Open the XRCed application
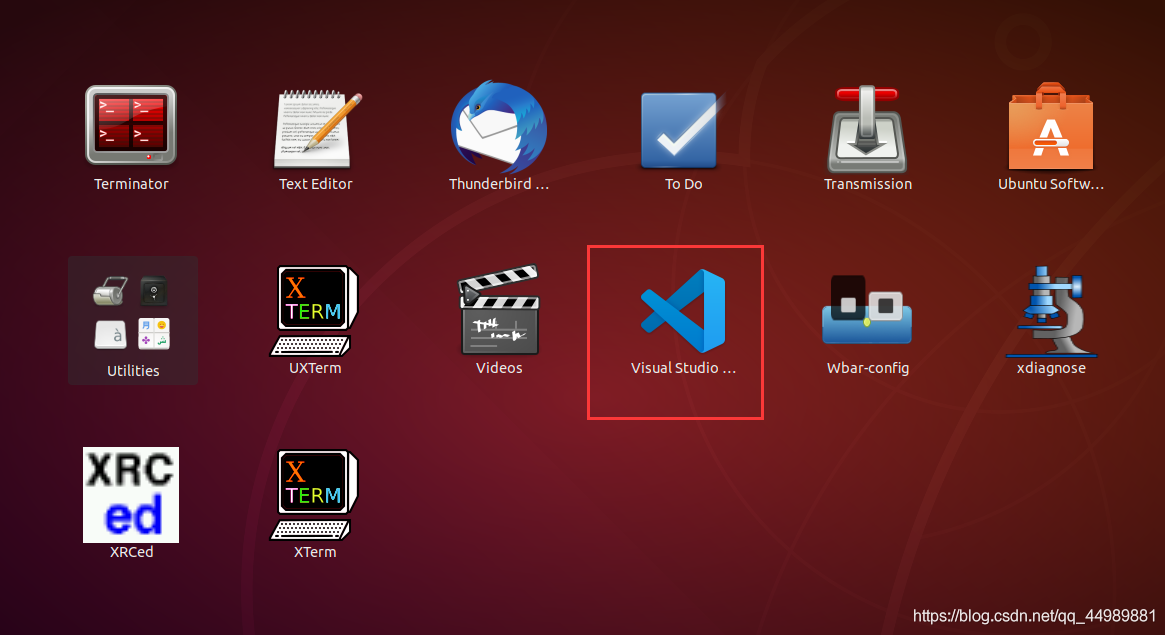The image size is (1165, 635). pyautogui.click(x=131, y=495)
